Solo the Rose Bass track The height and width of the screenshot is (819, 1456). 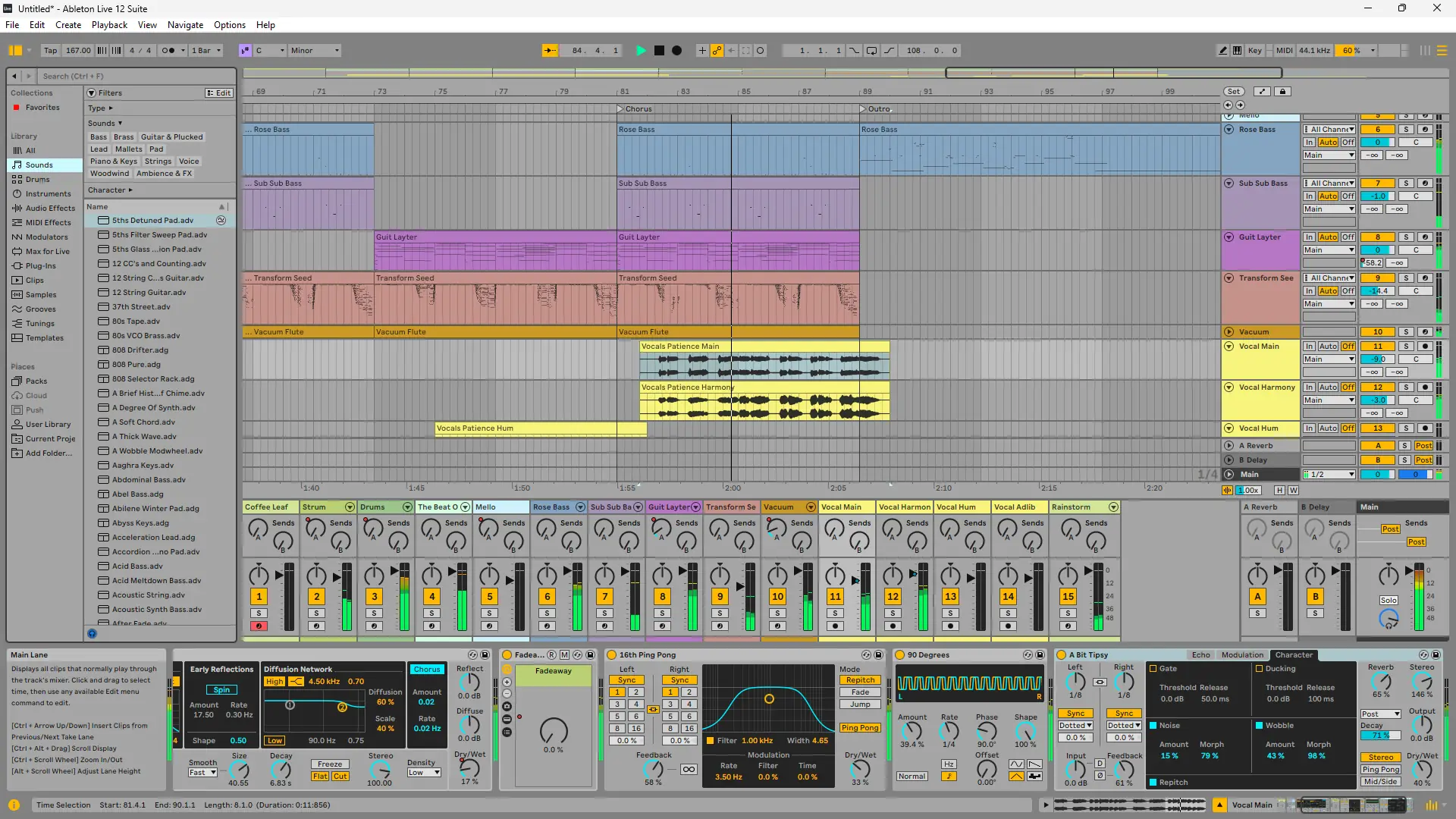pyautogui.click(x=1406, y=130)
